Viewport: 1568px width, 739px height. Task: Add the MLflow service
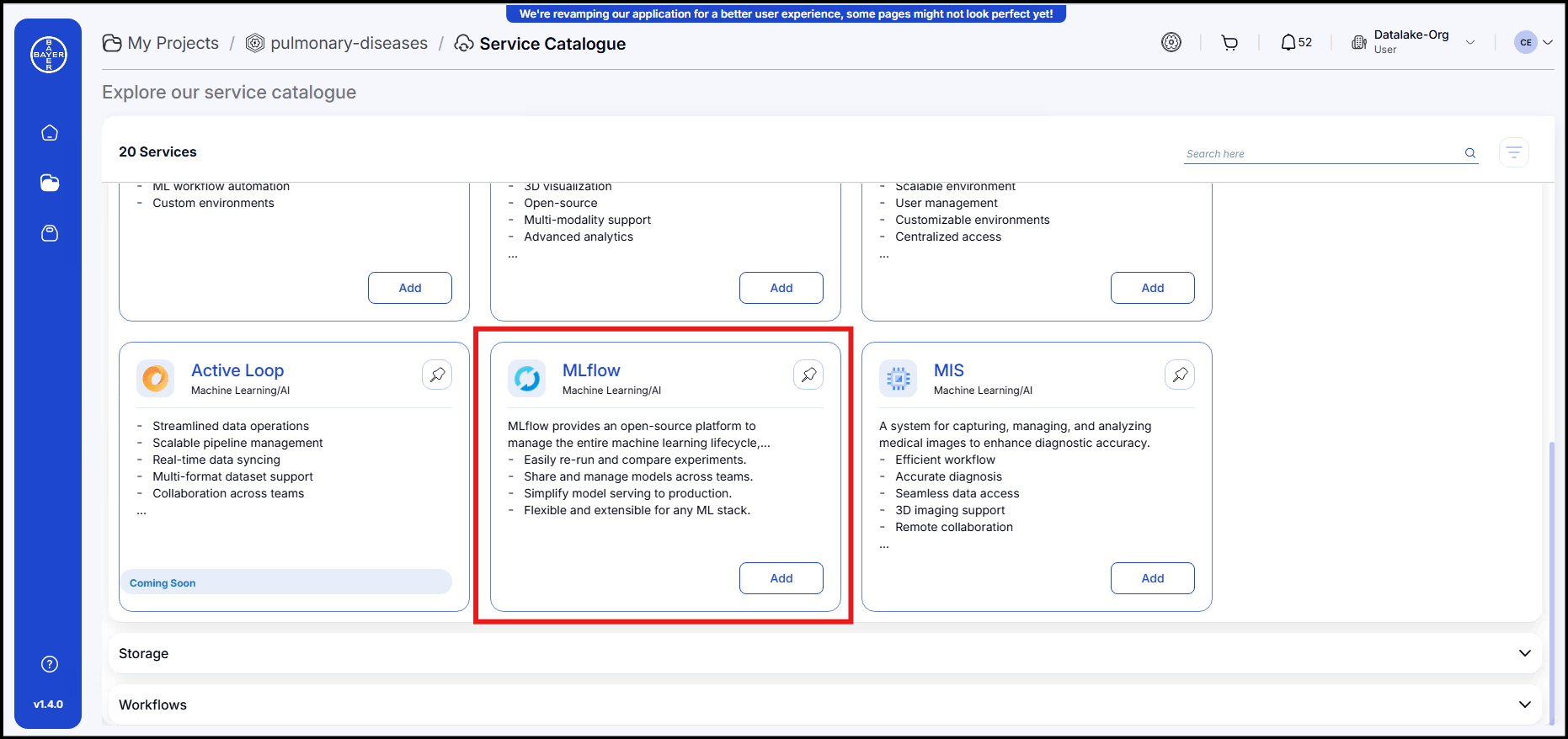781,578
